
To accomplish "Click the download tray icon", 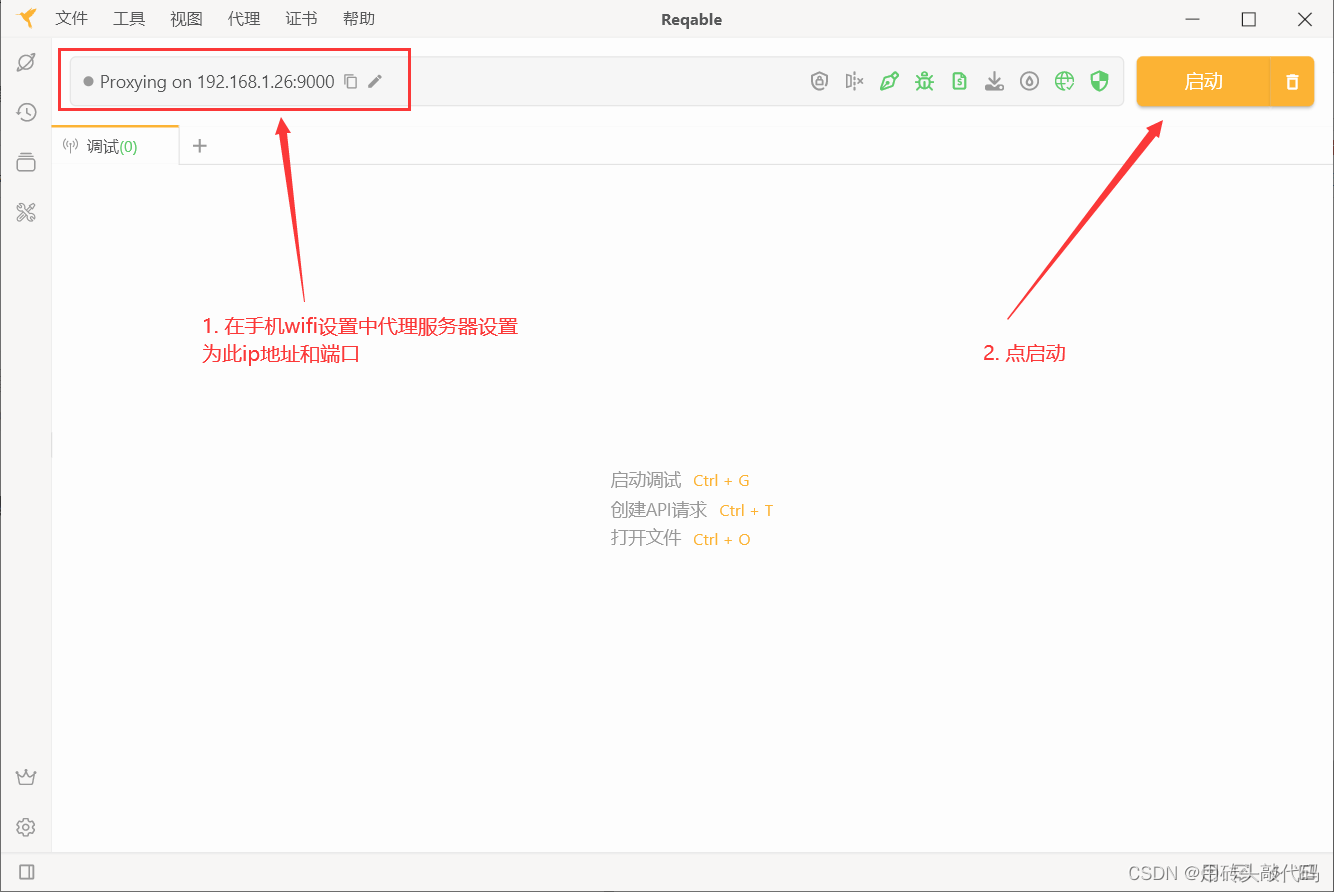I will pyautogui.click(x=994, y=81).
